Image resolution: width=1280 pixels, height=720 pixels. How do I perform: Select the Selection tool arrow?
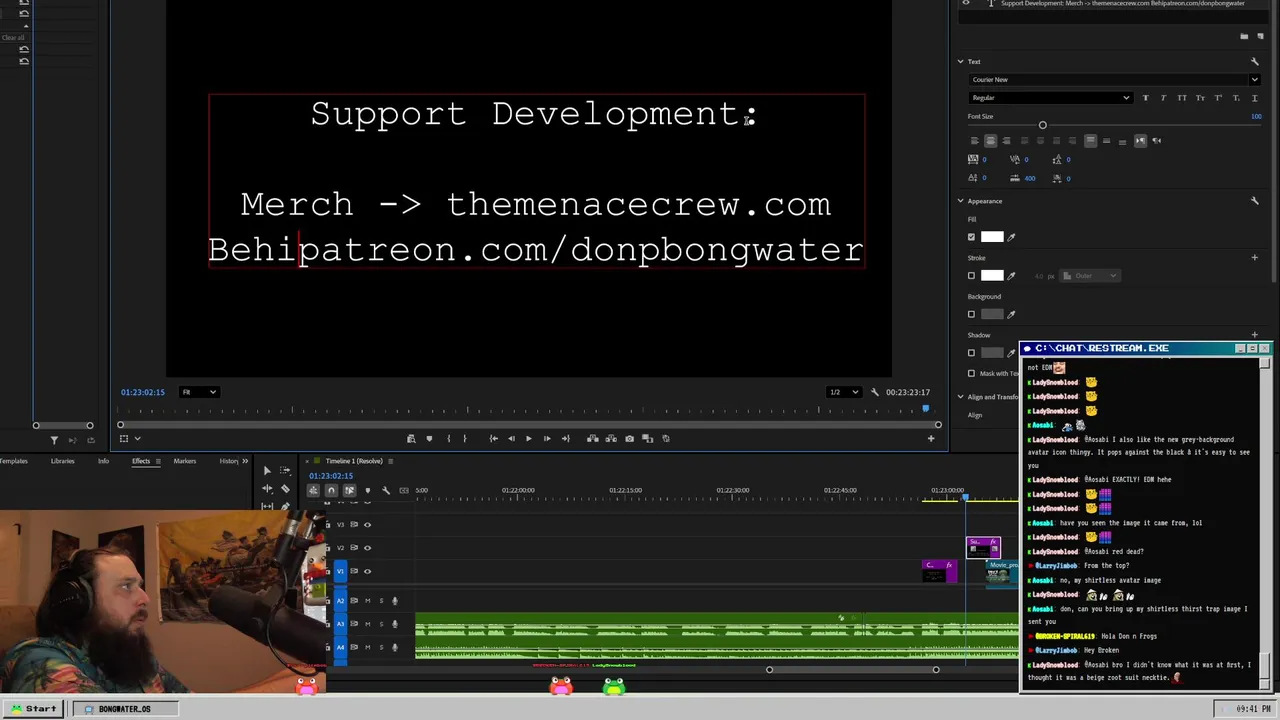[267, 470]
